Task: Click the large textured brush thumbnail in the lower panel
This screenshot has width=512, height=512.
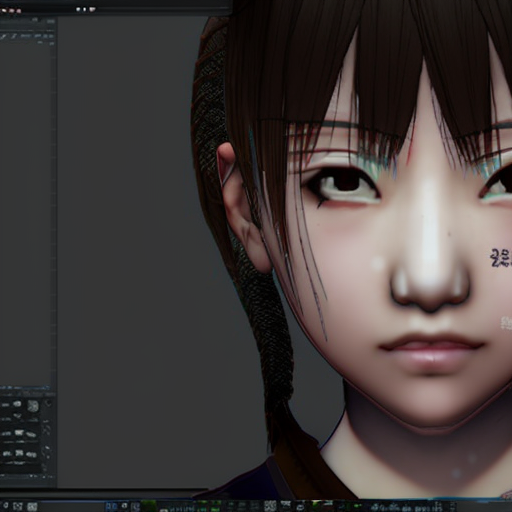Action: pos(33,406)
